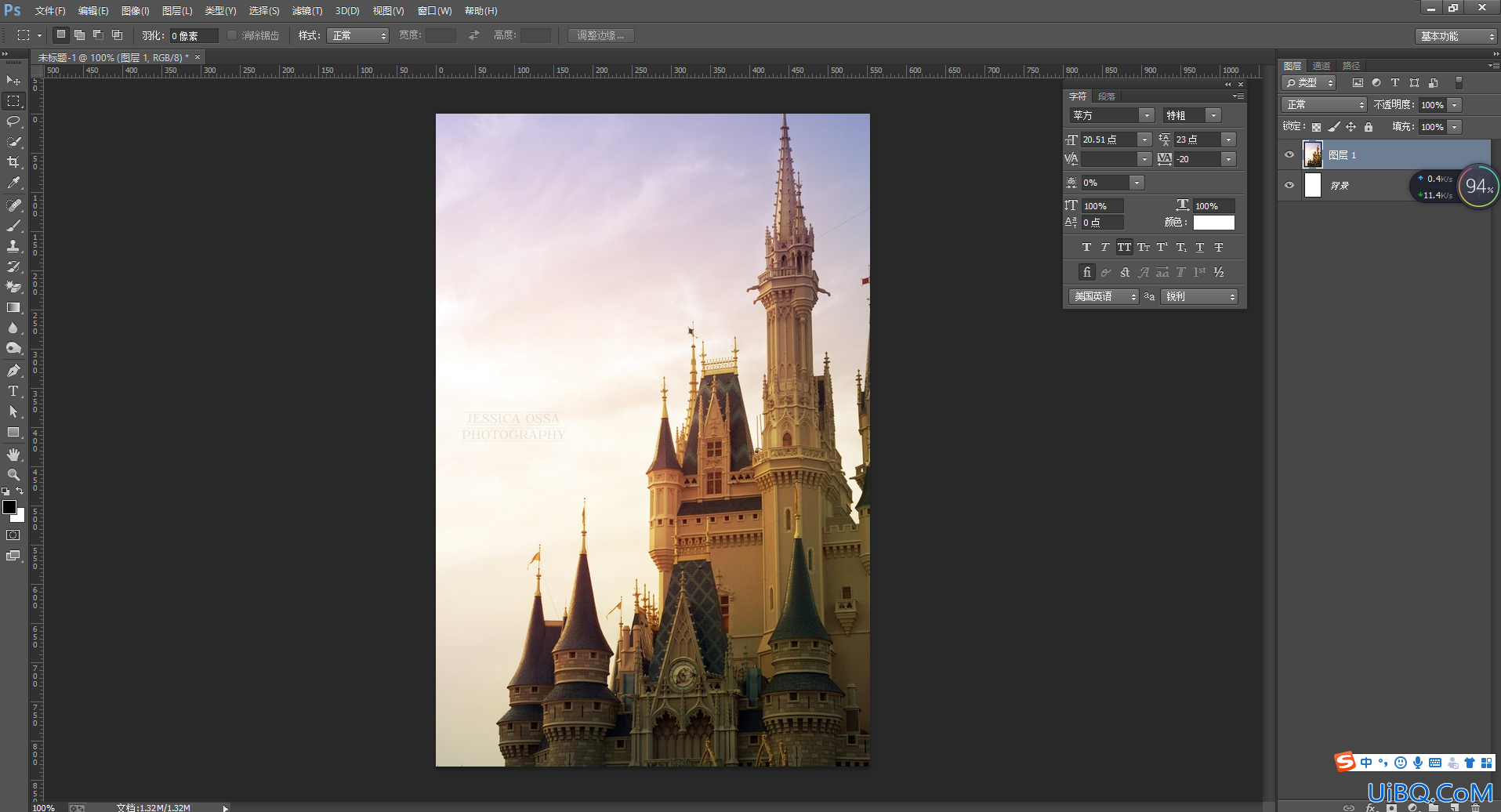Open the 特粗 font style dropdown
The image size is (1501, 812).
coord(1191,115)
